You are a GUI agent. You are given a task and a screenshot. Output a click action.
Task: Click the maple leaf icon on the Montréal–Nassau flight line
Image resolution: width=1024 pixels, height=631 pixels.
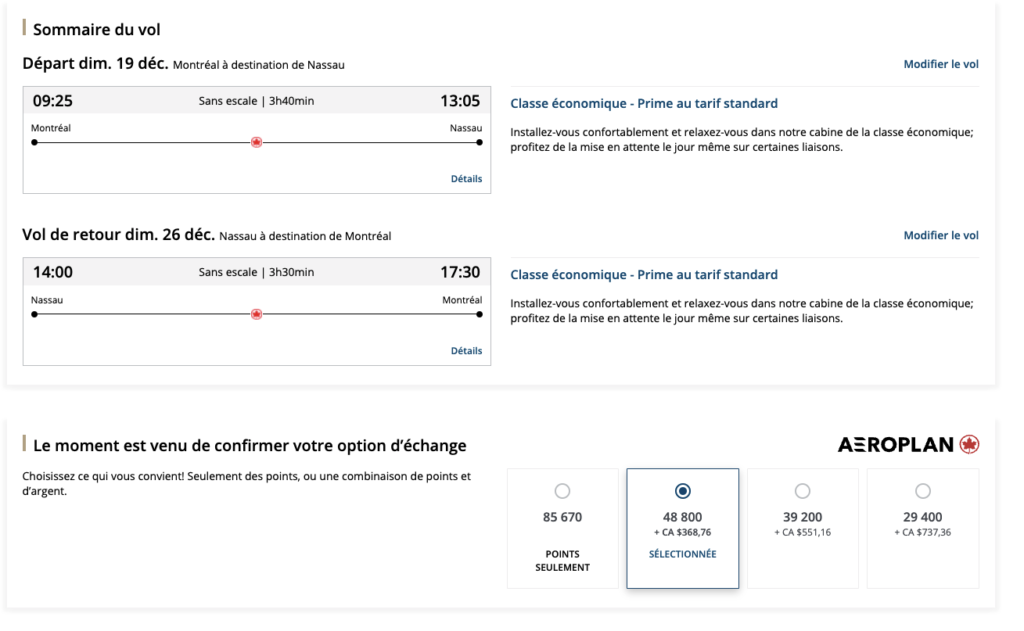tap(256, 143)
